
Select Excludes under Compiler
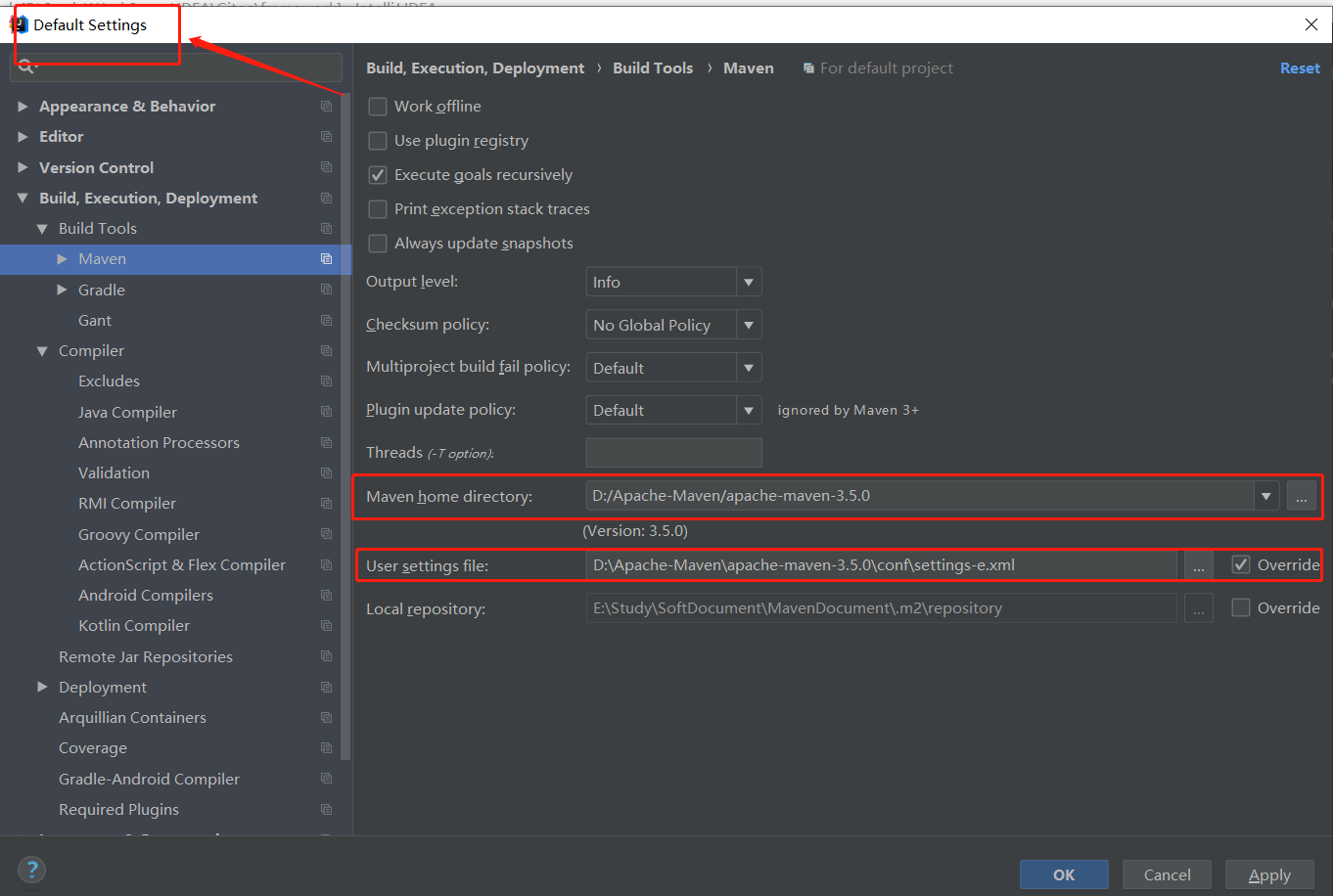pos(109,381)
